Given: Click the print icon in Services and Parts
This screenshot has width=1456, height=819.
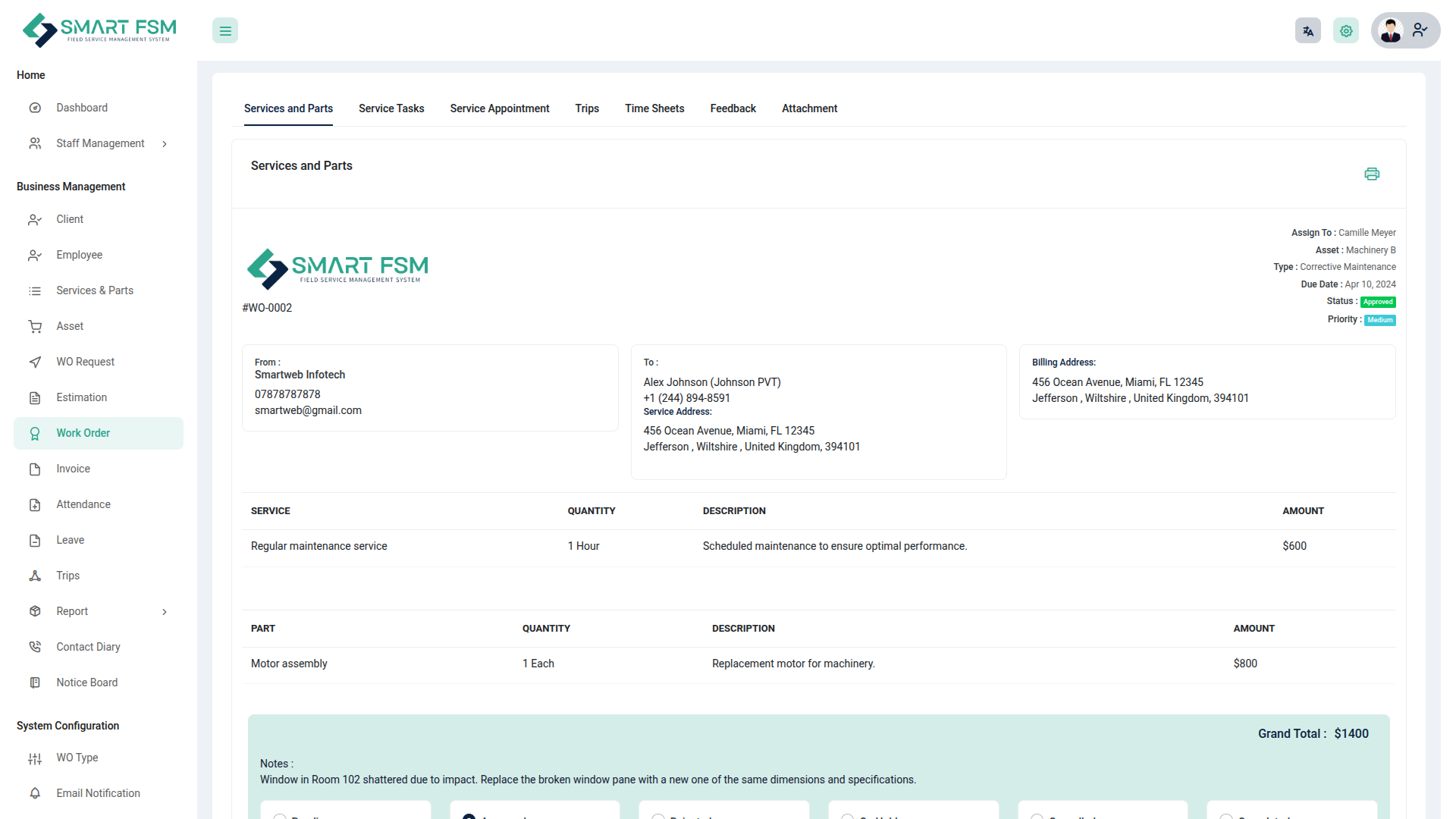Looking at the screenshot, I should 1371,174.
